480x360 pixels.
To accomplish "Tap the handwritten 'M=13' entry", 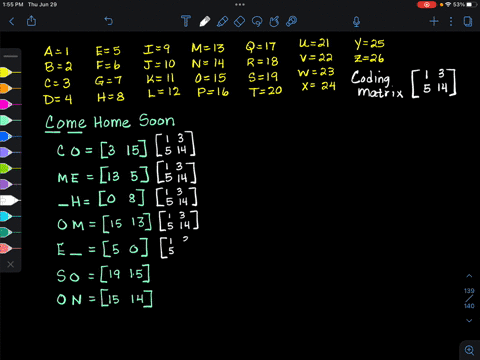I will pos(208,48).
